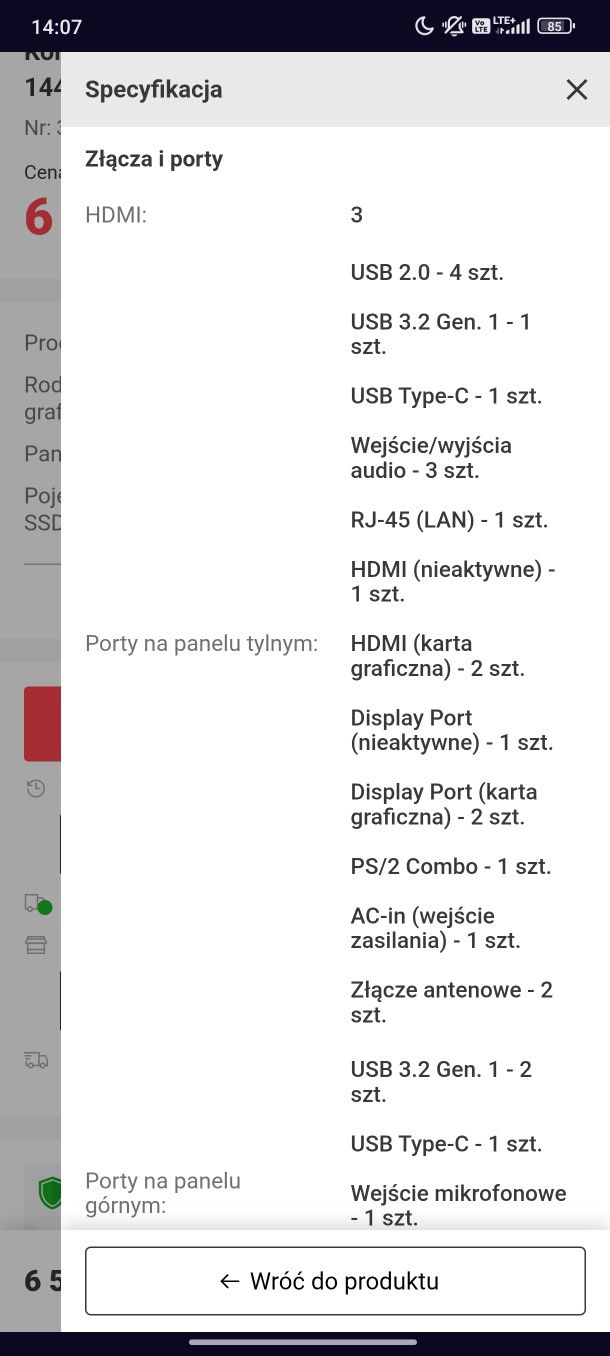This screenshot has height=1356, width=610.
Task: Tap the Złącza i porty section heading
Action: (154, 159)
